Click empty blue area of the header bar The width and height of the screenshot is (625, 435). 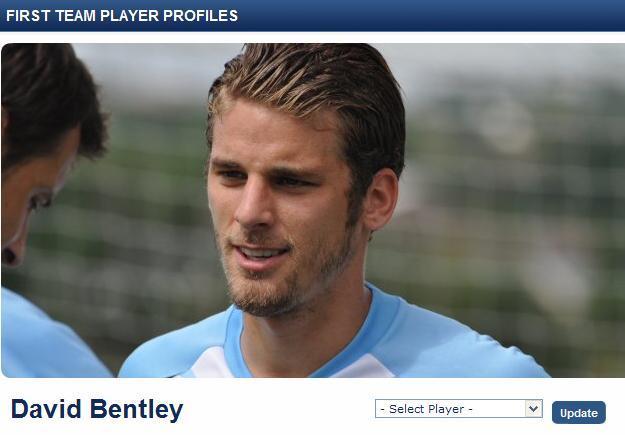click(430, 16)
